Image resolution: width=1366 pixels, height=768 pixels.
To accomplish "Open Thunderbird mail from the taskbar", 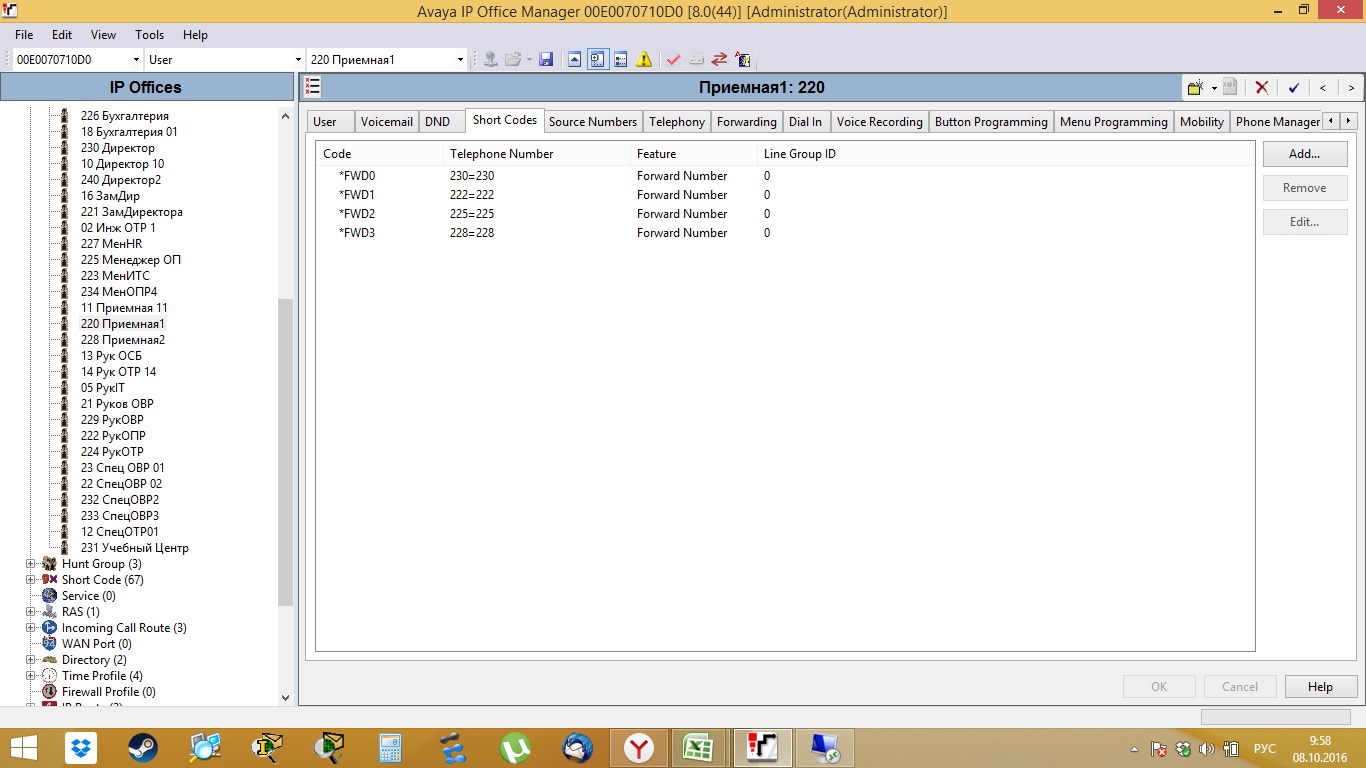I will tap(577, 747).
